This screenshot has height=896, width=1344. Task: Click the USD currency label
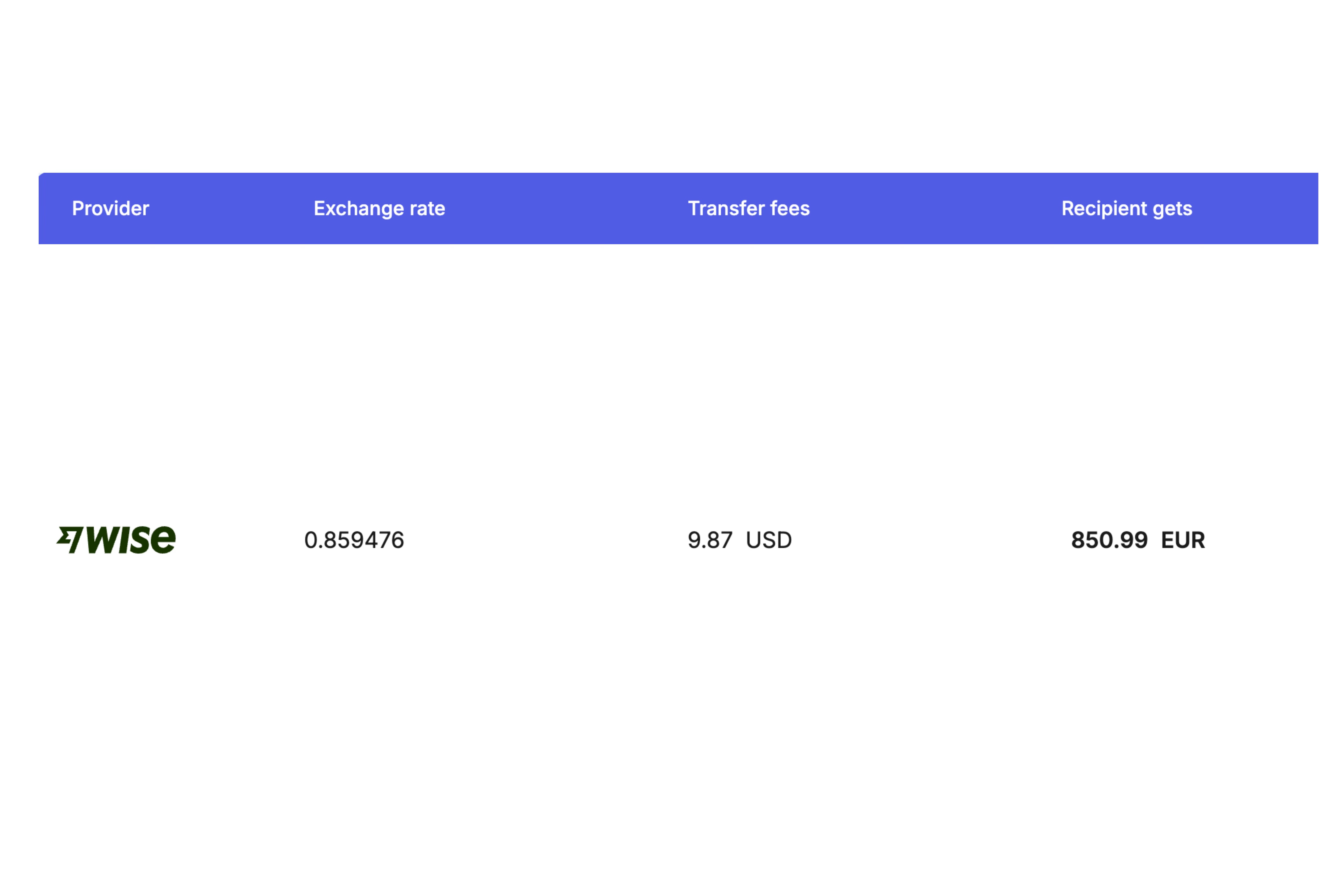(769, 540)
